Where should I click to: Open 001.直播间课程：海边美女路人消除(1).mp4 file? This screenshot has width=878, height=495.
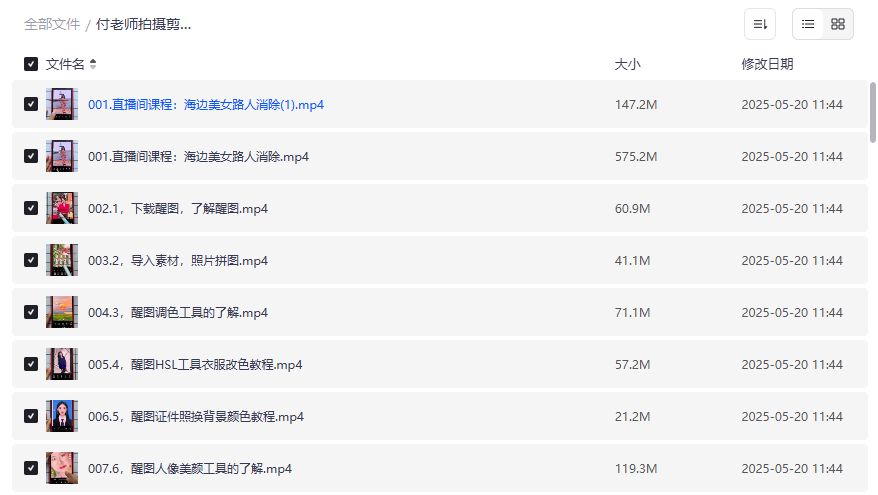(x=206, y=105)
